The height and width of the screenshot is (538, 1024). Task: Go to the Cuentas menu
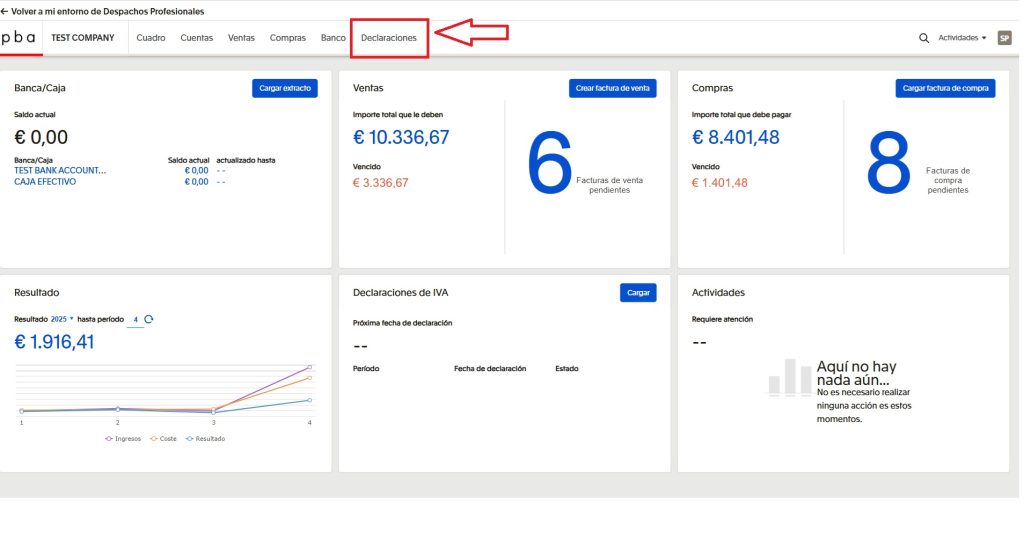pyautogui.click(x=196, y=38)
